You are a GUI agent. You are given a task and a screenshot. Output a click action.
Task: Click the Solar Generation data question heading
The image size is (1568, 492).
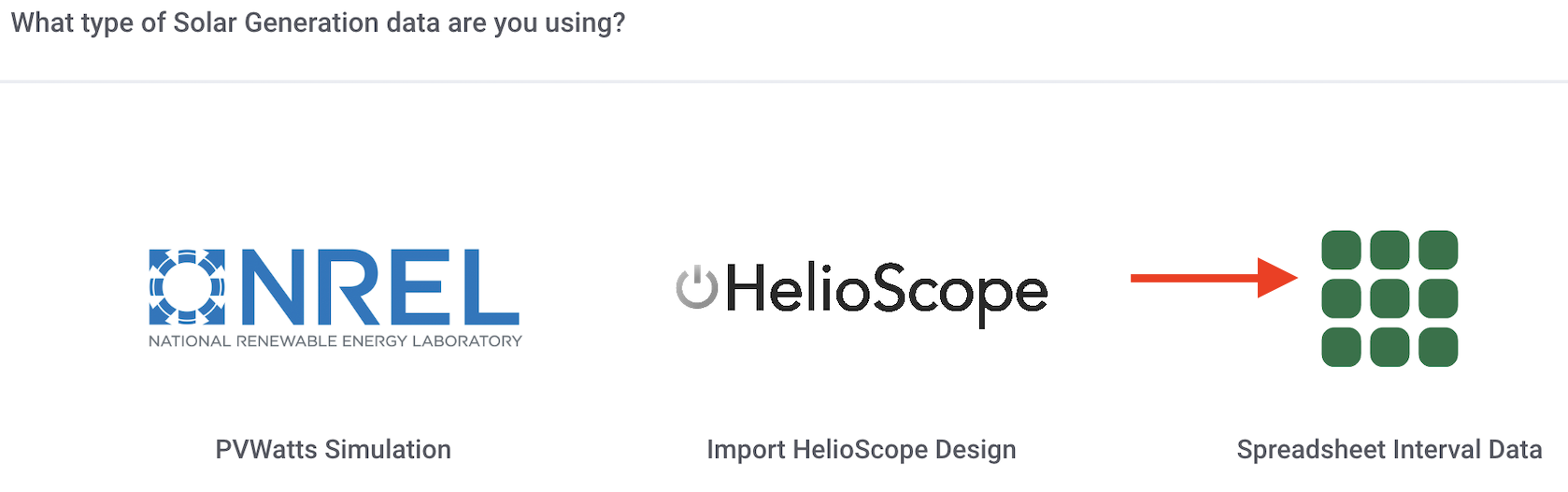tap(318, 22)
